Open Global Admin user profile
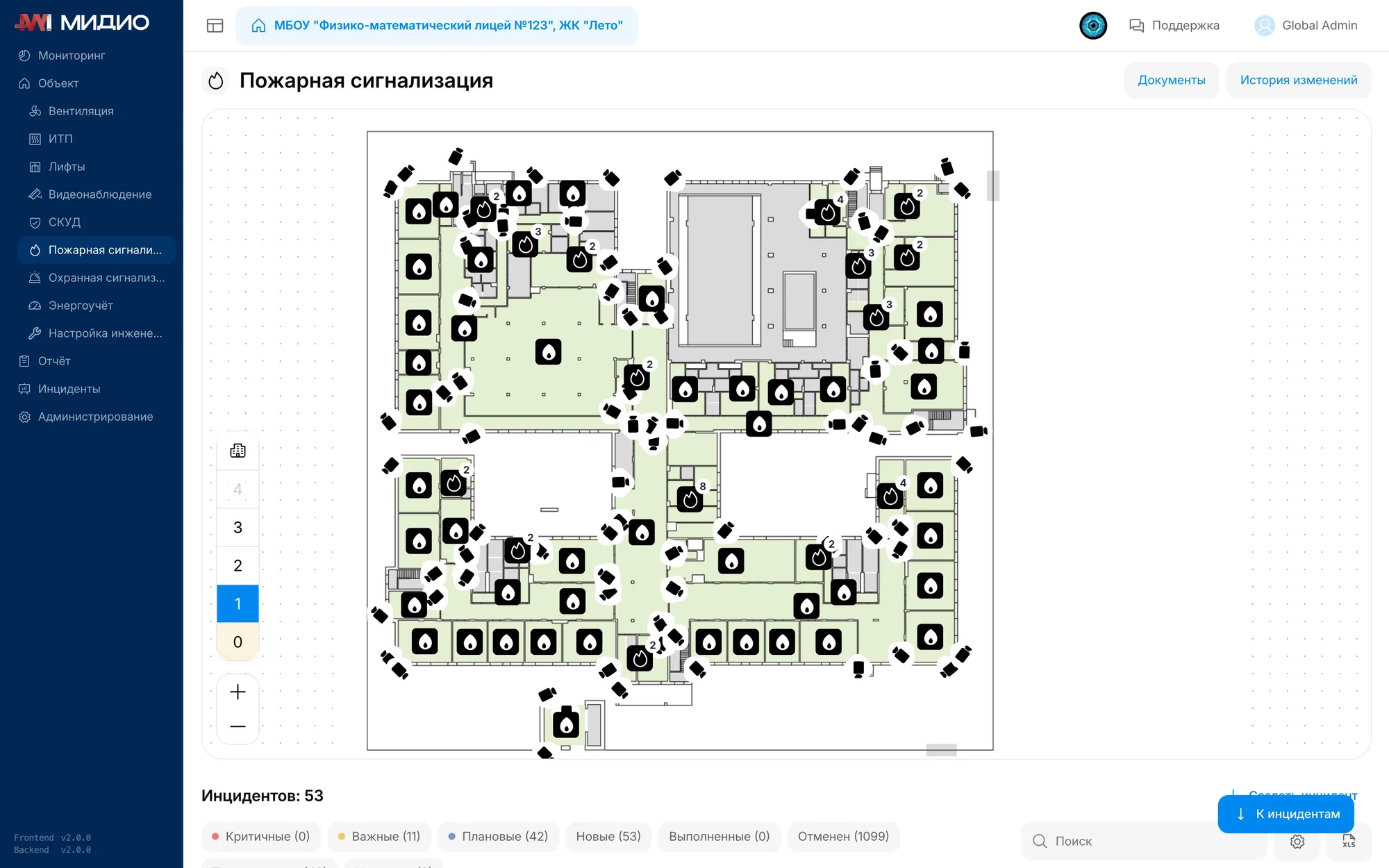Viewport: 1389px width, 868px height. pyautogui.click(x=1306, y=26)
